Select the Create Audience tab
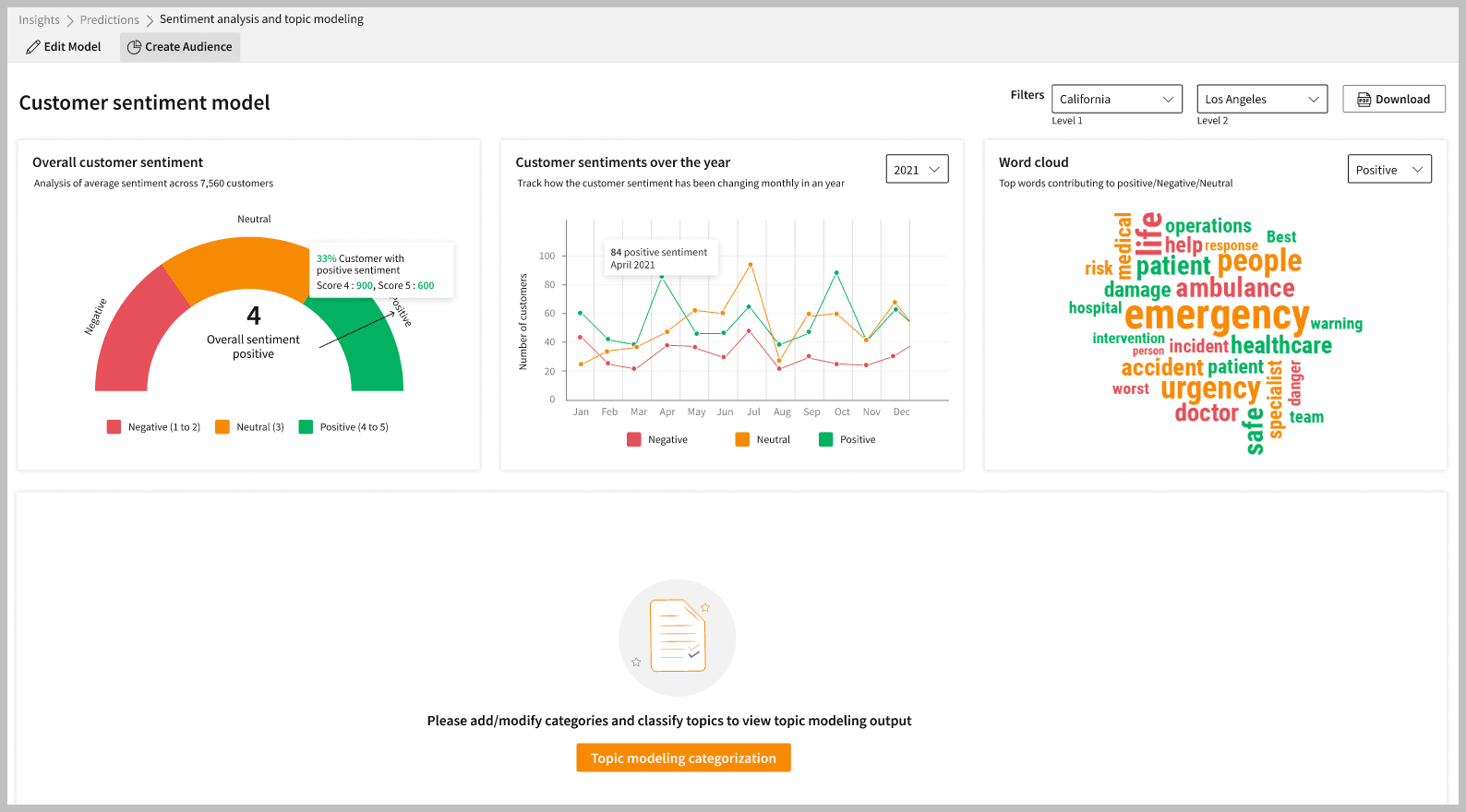 point(180,47)
